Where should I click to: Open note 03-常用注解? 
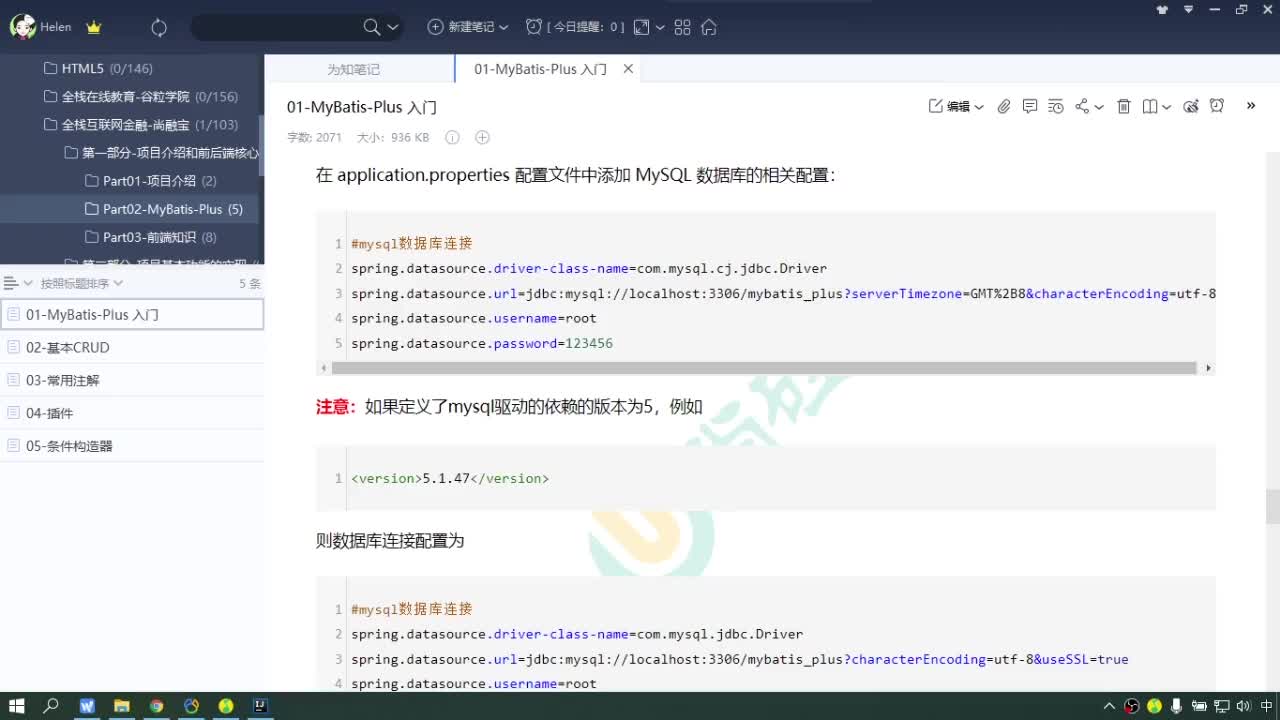132,380
